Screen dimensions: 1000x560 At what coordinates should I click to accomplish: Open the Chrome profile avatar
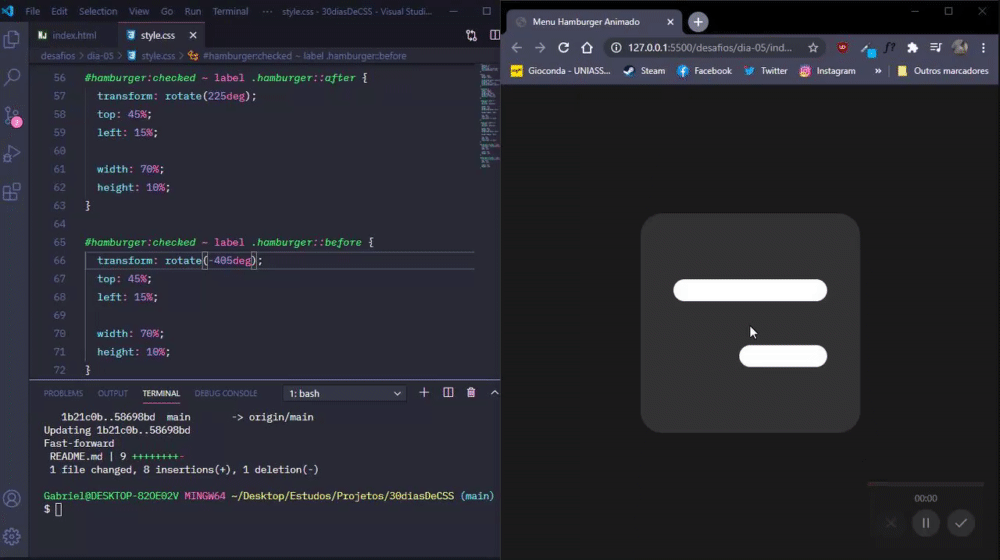(959, 48)
